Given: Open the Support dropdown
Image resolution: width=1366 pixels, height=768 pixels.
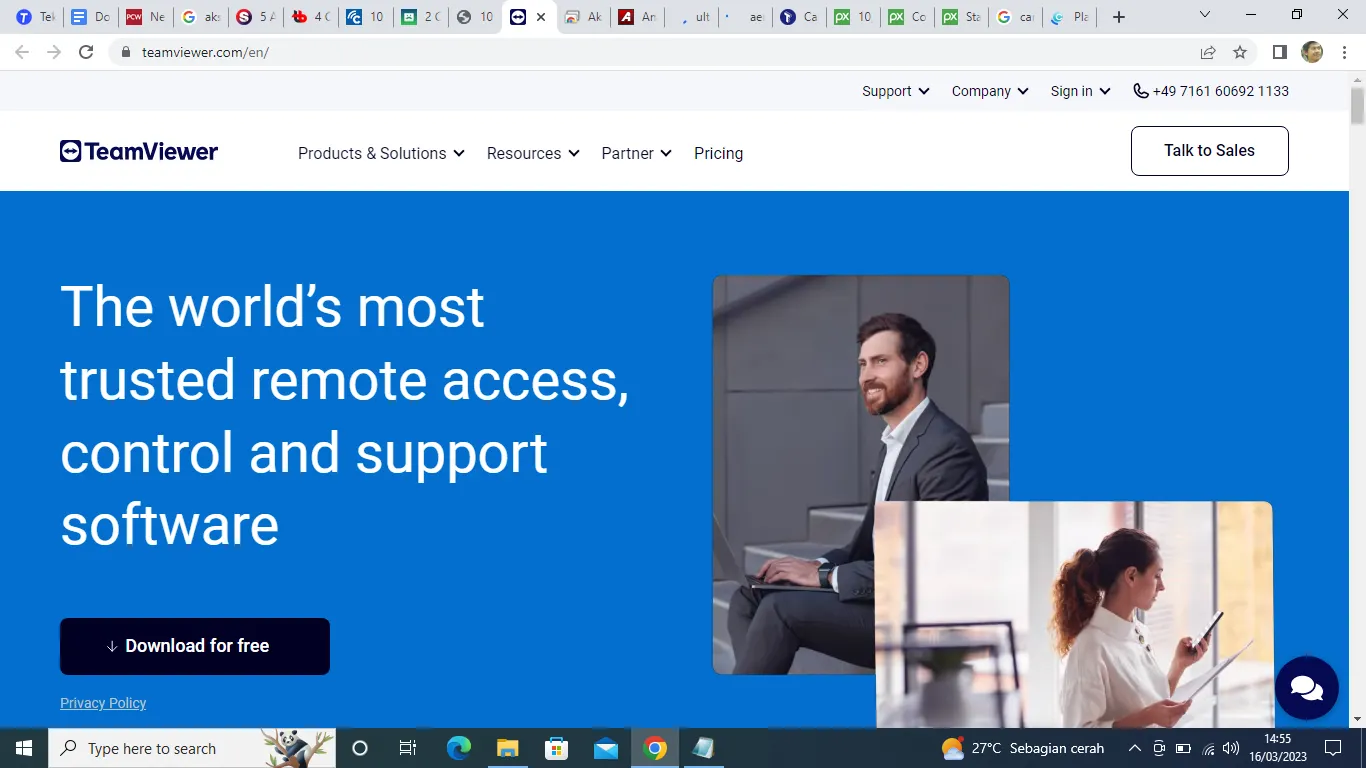Looking at the screenshot, I should pos(895,91).
